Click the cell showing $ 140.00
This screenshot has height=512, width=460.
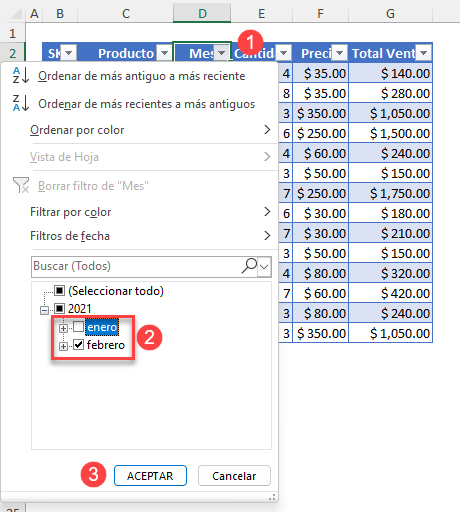pos(390,73)
